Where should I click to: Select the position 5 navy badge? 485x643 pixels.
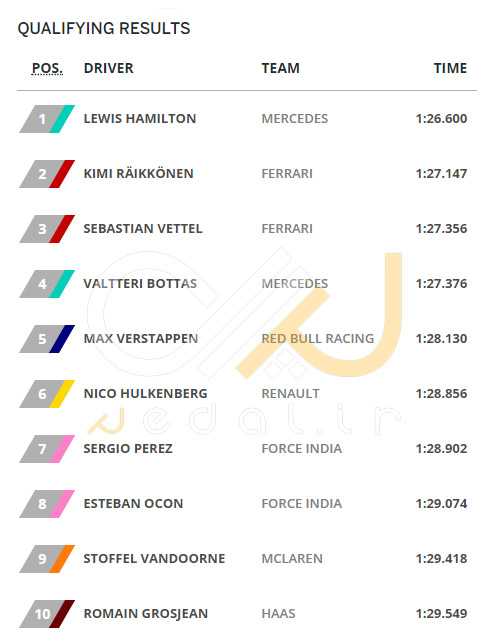click(x=47, y=339)
